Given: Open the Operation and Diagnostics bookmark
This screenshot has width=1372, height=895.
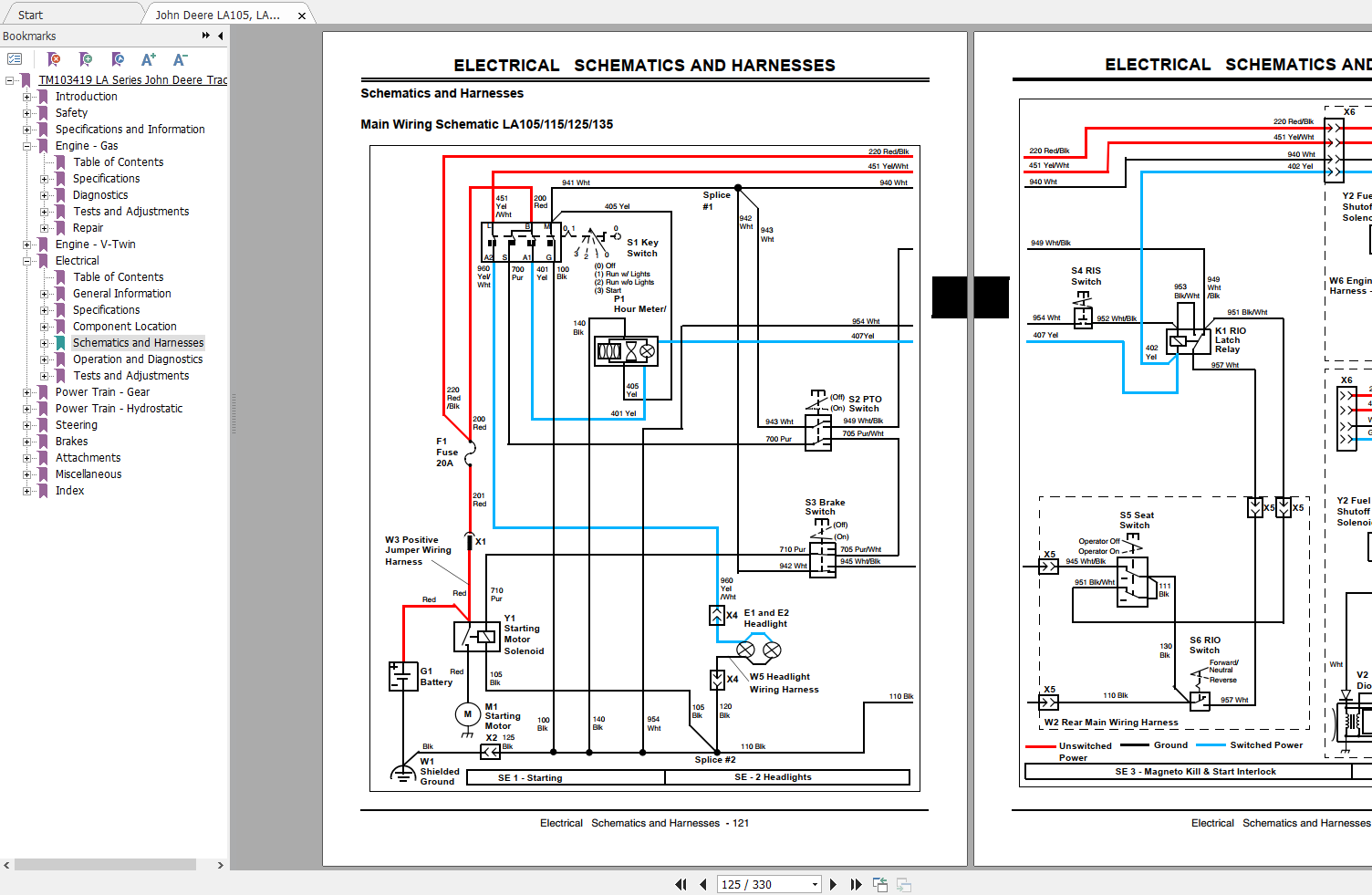Looking at the screenshot, I should tap(138, 359).
